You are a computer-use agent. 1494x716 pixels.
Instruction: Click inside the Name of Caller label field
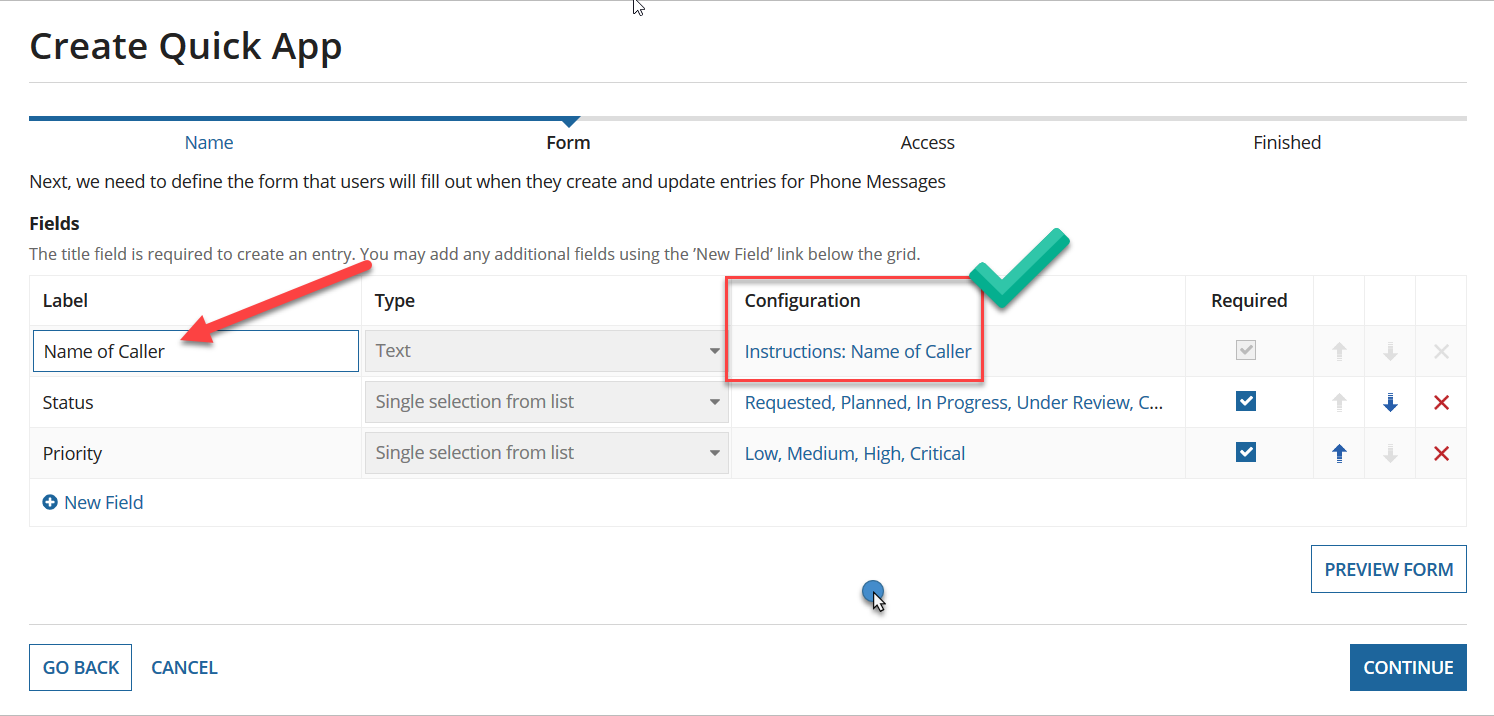coord(195,350)
